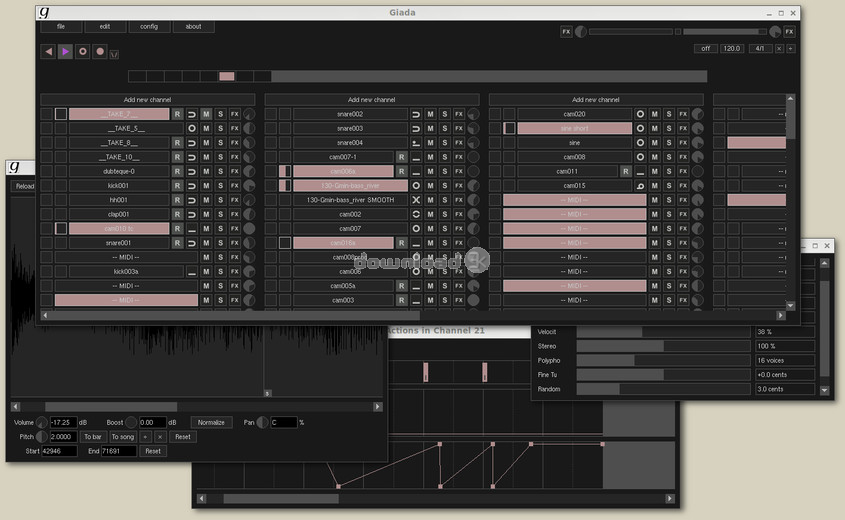Click the input record button
The height and width of the screenshot is (520, 845).
pos(100,51)
